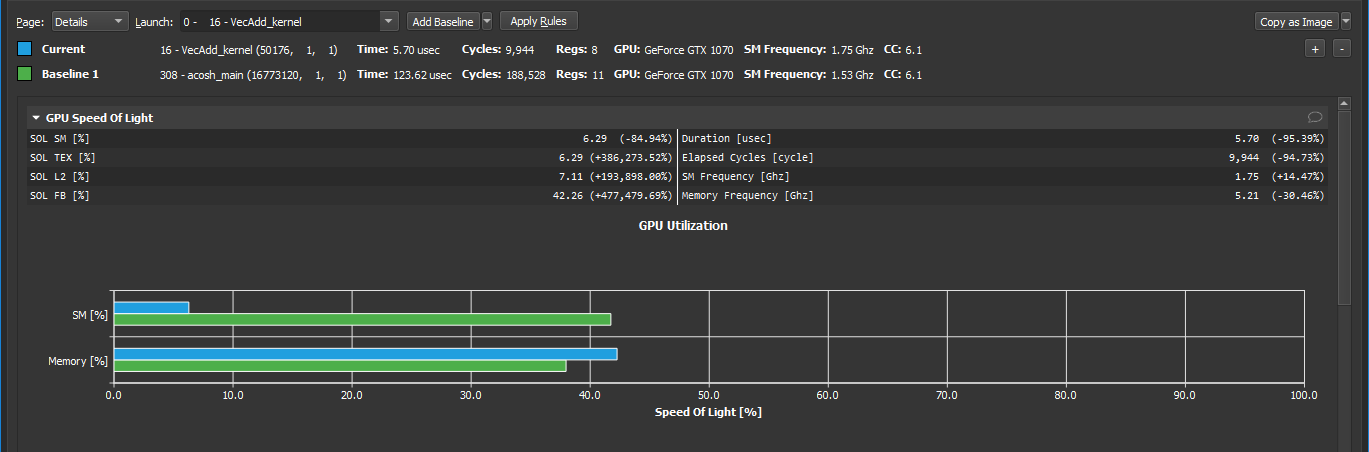Expand the Copy as Image options arrow
Image resolution: width=1369 pixels, height=452 pixels.
tap(1346, 22)
